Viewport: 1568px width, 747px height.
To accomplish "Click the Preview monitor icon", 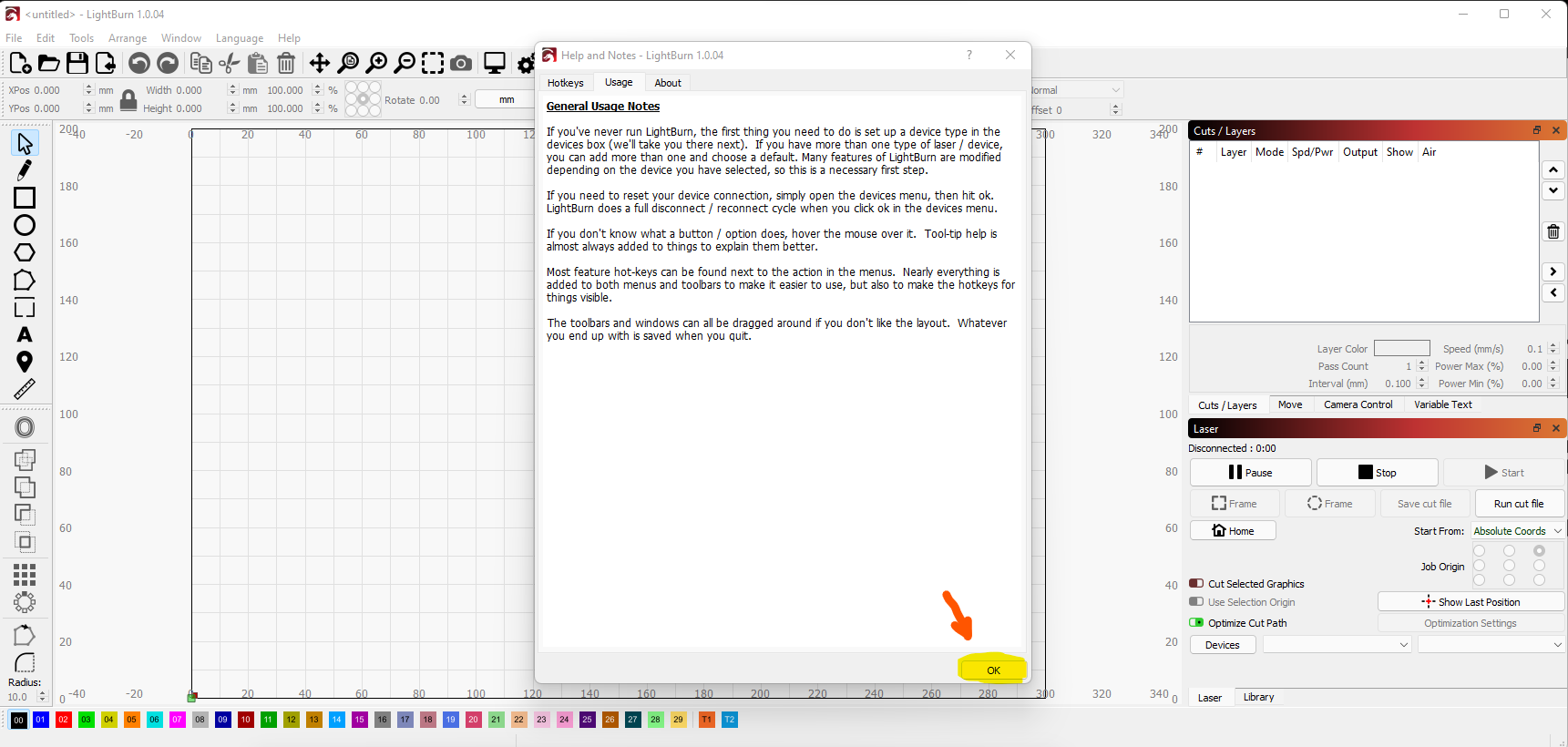I will click(495, 63).
